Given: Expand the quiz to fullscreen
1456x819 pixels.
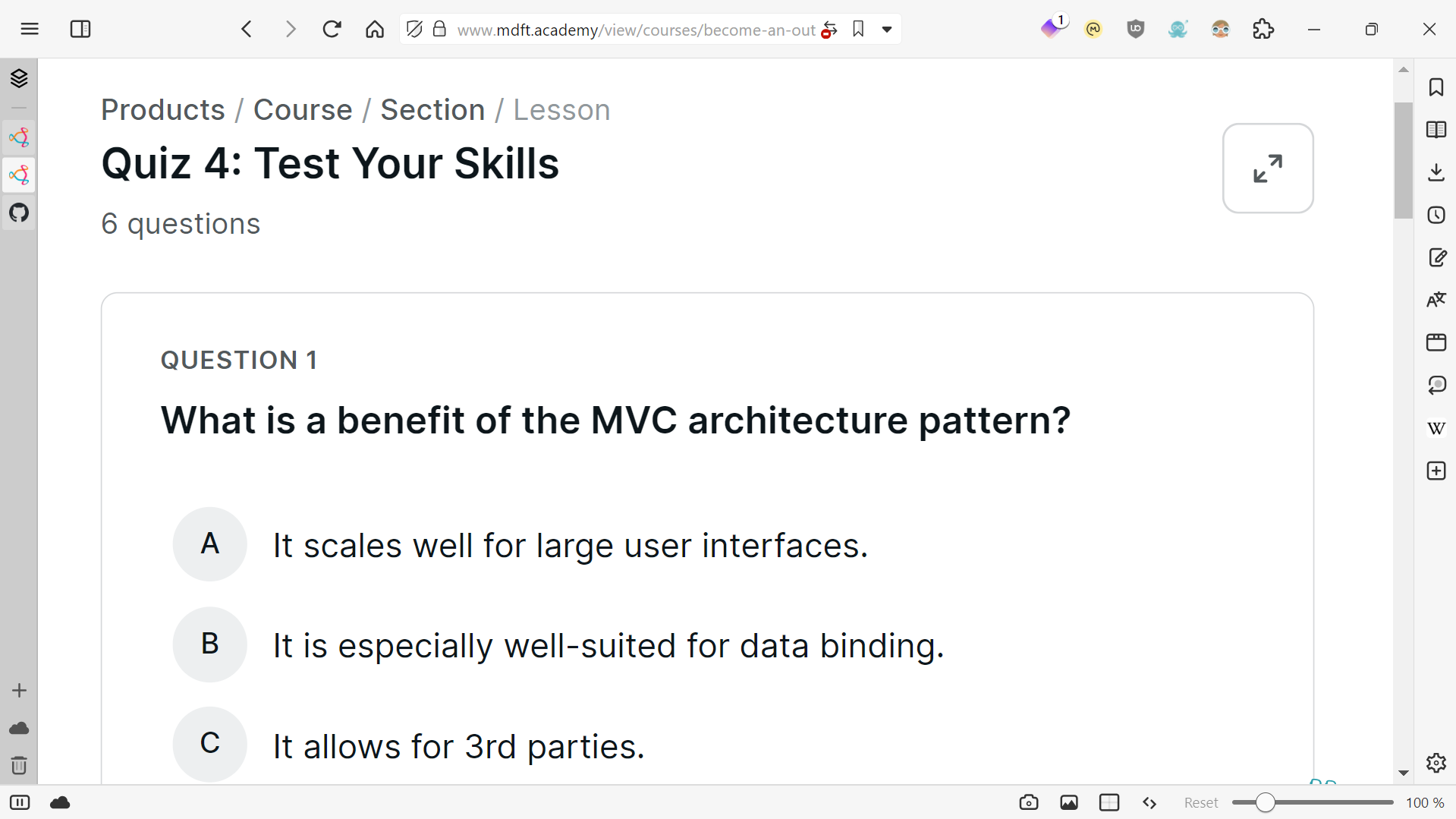Looking at the screenshot, I should [1268, 169].
